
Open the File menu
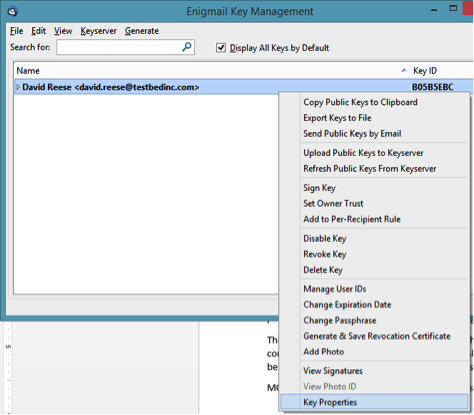(x=17, y=31)
